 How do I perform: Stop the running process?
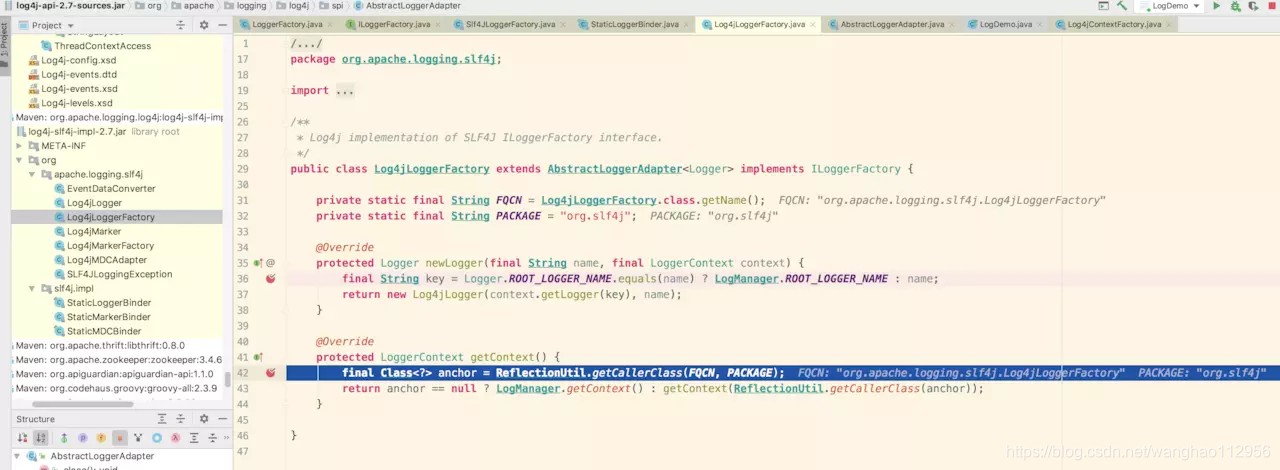[1272, 6]
